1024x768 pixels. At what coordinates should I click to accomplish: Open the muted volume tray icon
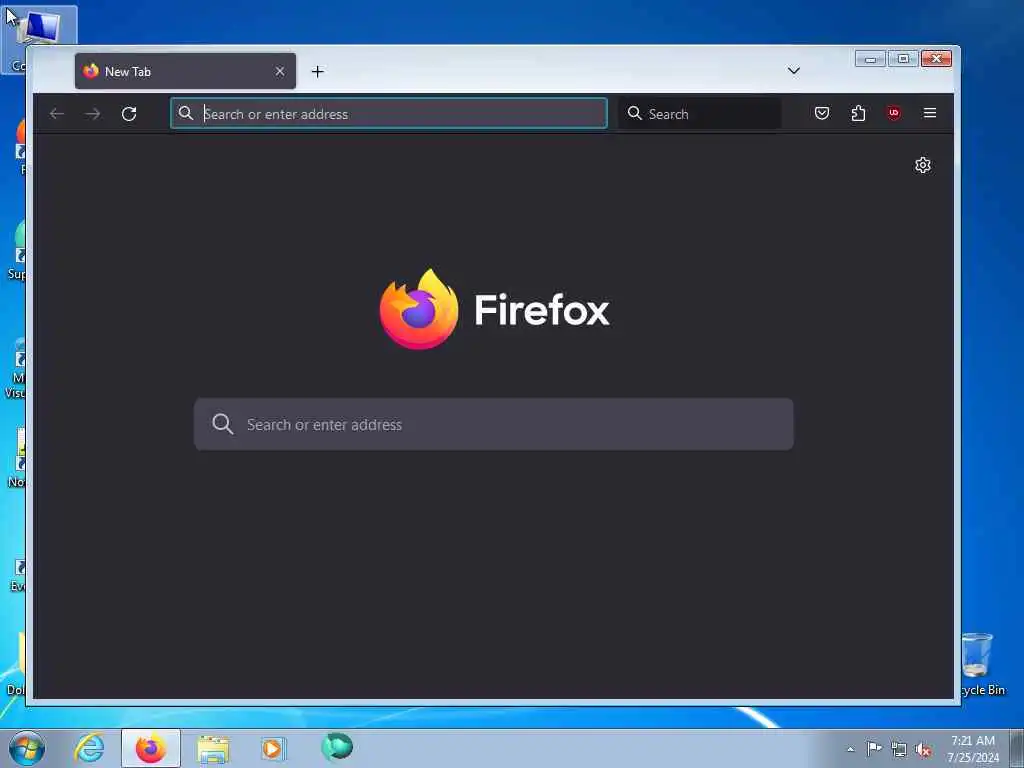coord(923,750)
